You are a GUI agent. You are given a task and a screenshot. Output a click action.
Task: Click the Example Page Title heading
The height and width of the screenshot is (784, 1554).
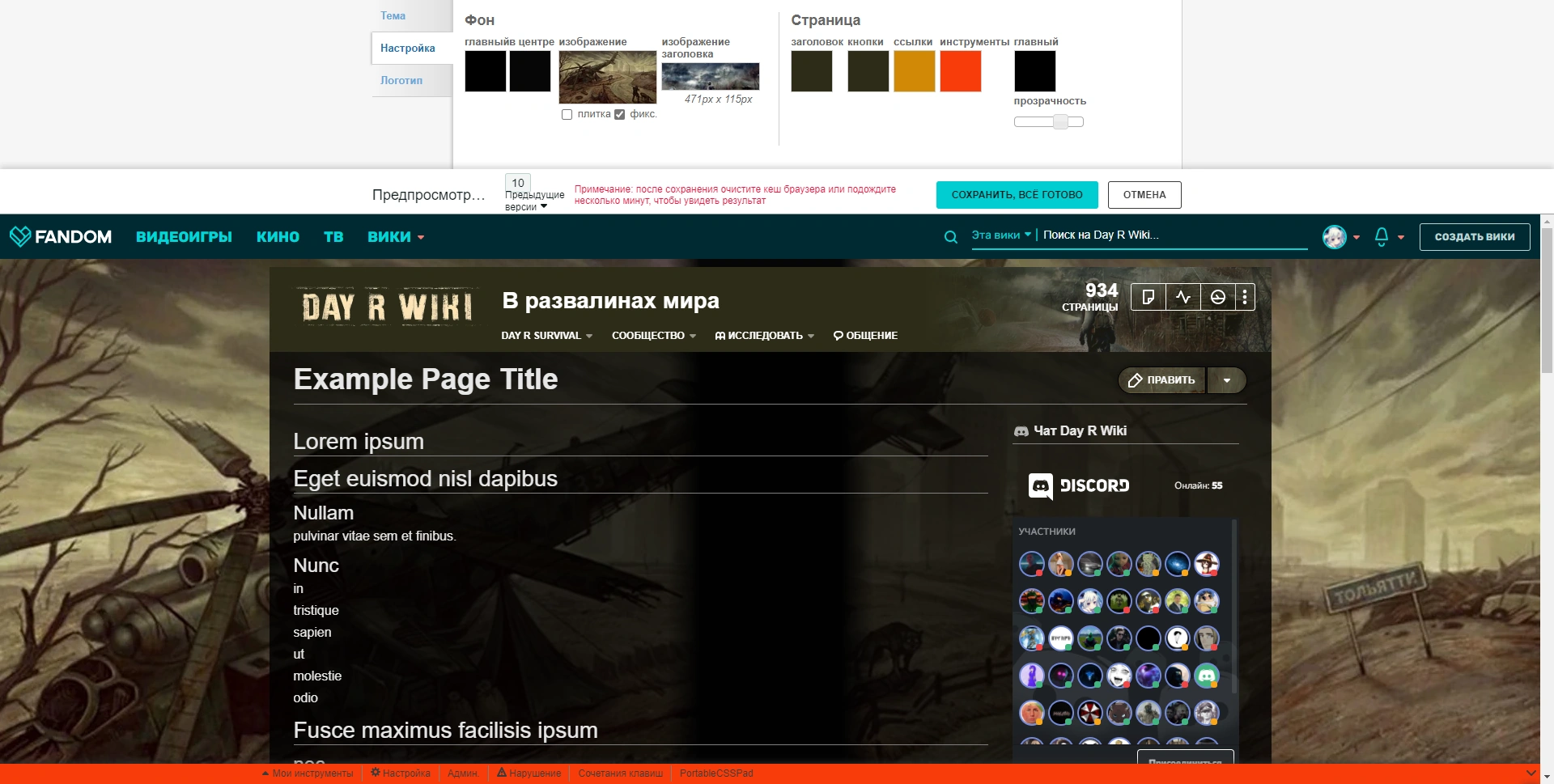(426, 379)
